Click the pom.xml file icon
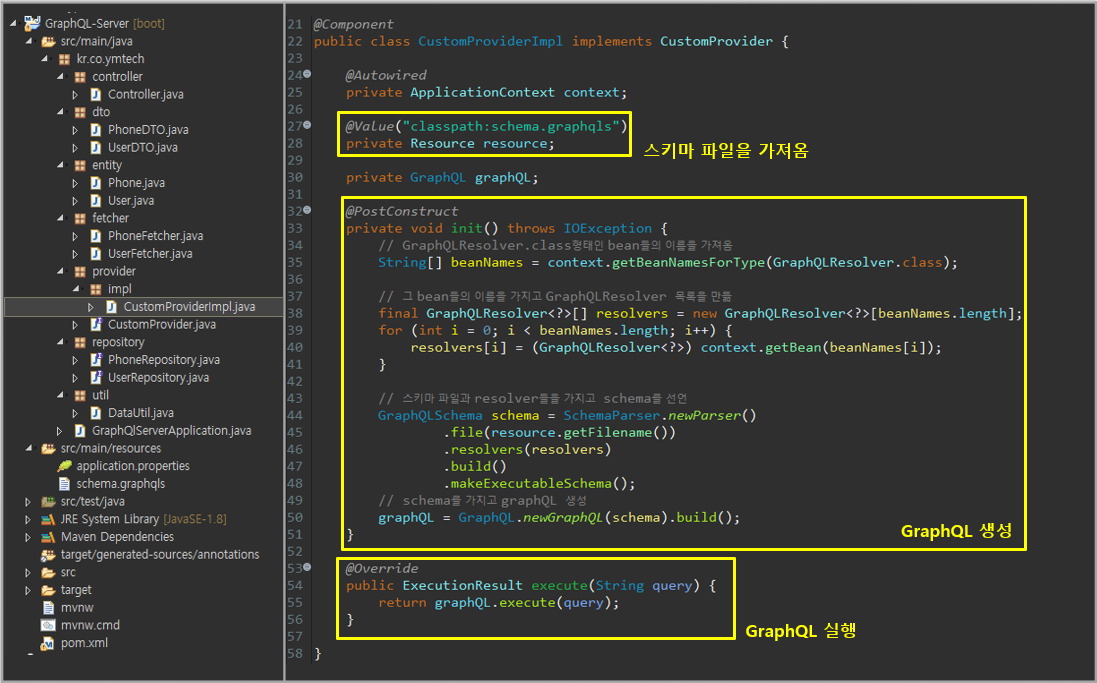1097x683 pixels. [47, 644]
